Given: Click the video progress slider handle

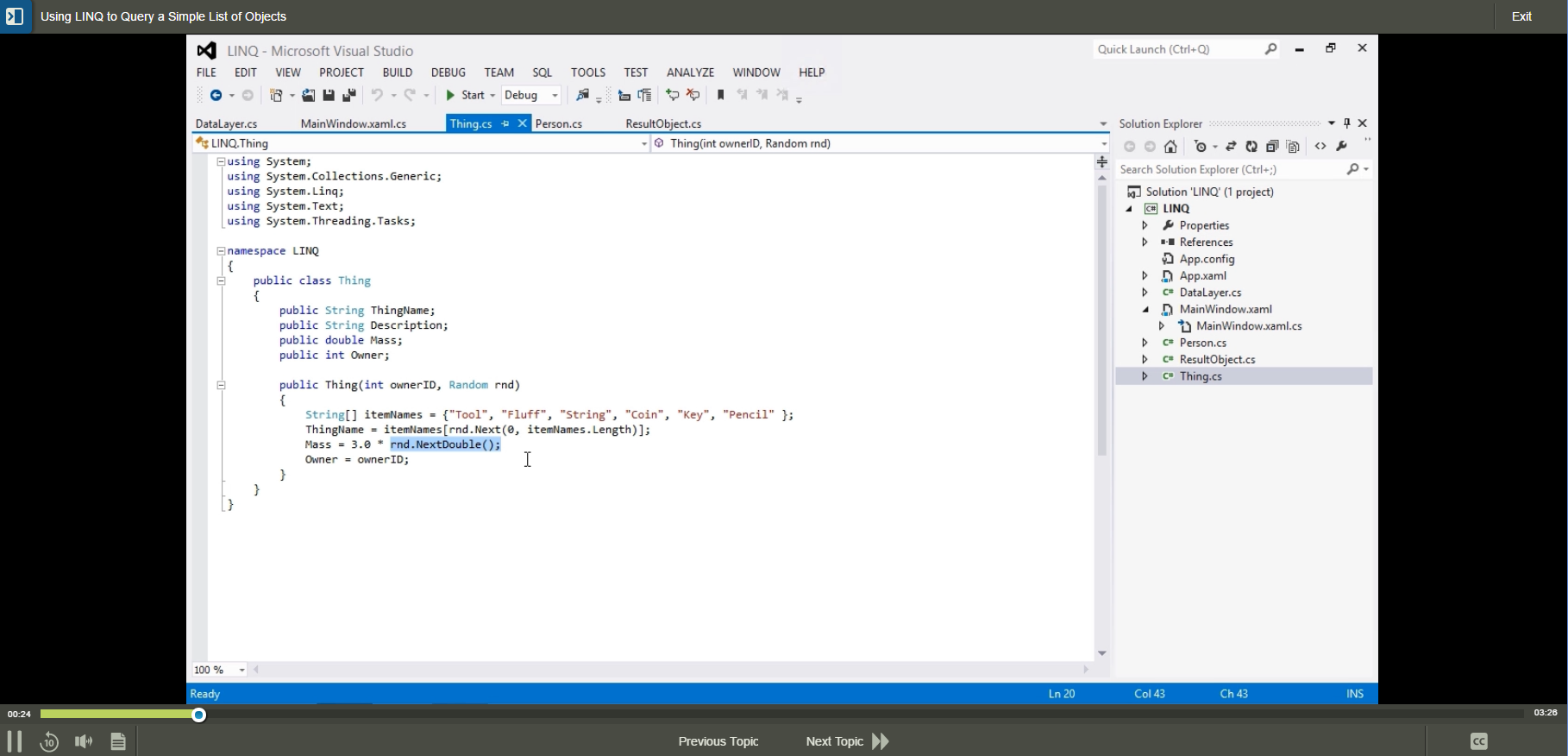Looking at the screenshot, I should pyautogui.click(x=199, y=715).
